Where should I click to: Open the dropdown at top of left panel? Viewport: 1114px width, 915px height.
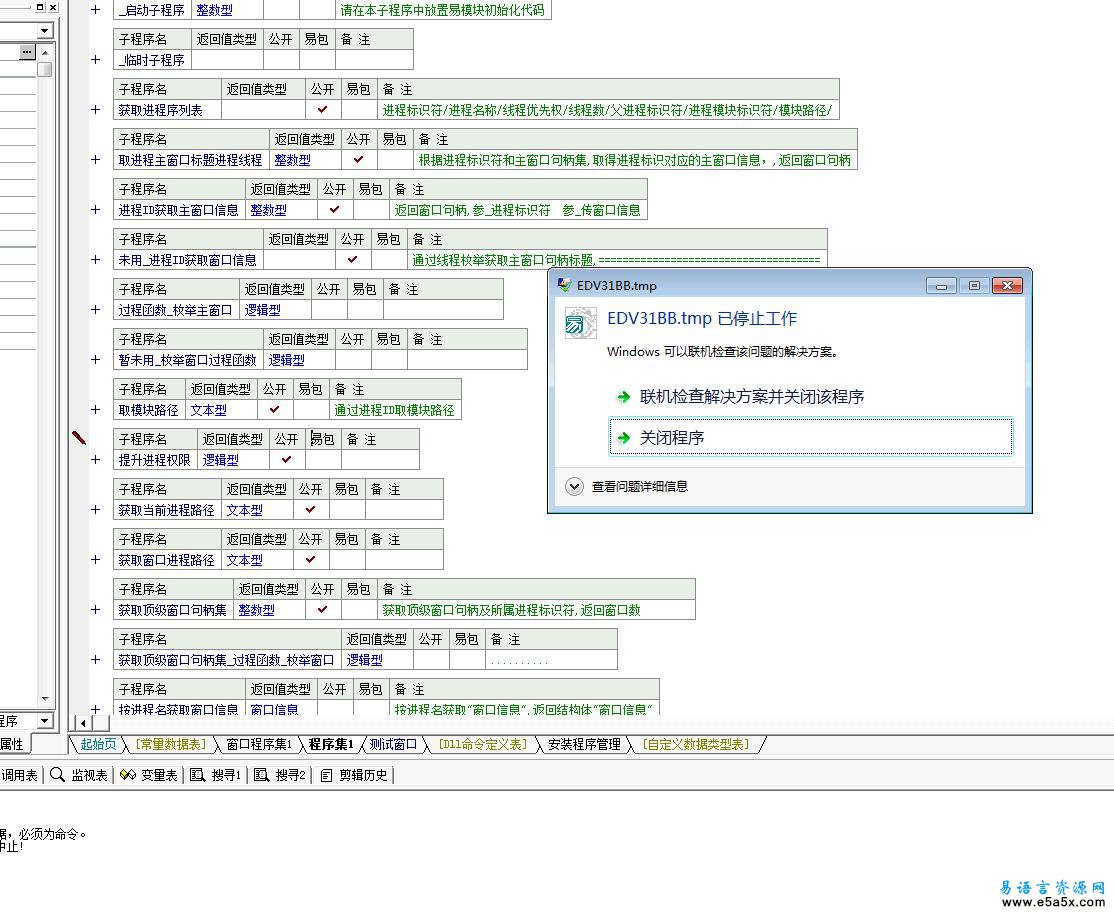pyautogui.click(x=45, y=31)
